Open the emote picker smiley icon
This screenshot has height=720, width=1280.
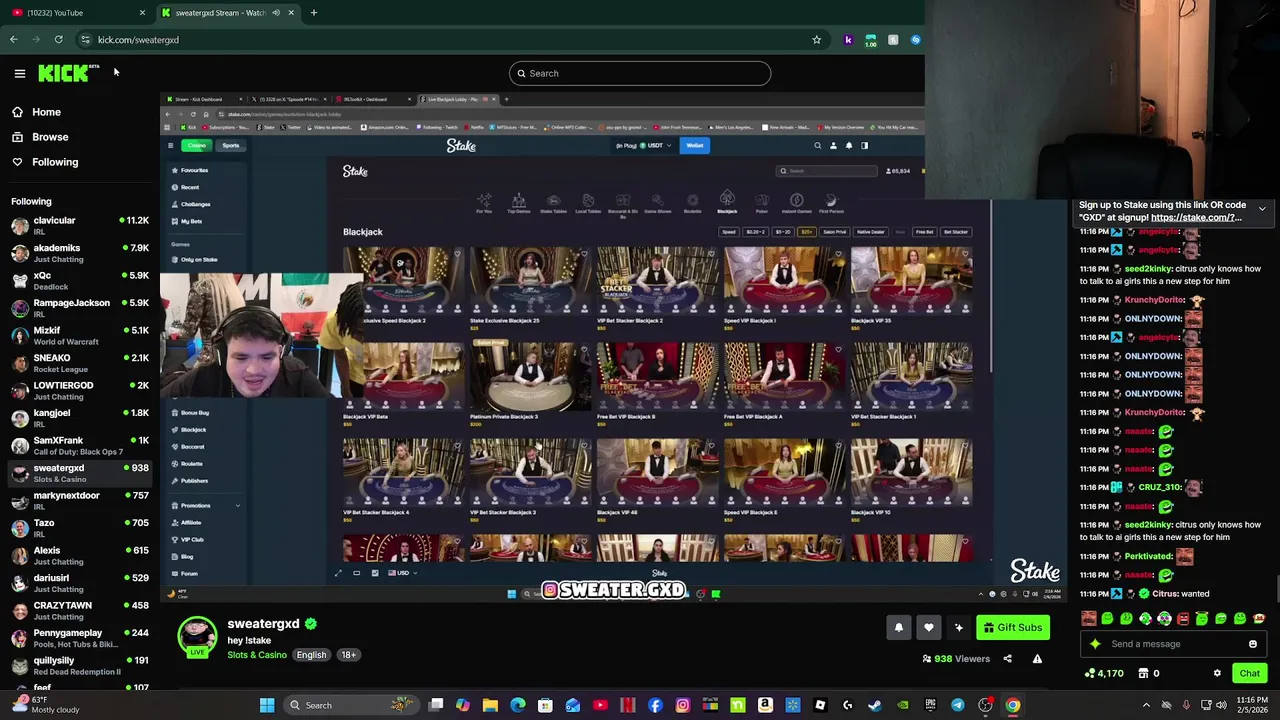[1252, 644]
